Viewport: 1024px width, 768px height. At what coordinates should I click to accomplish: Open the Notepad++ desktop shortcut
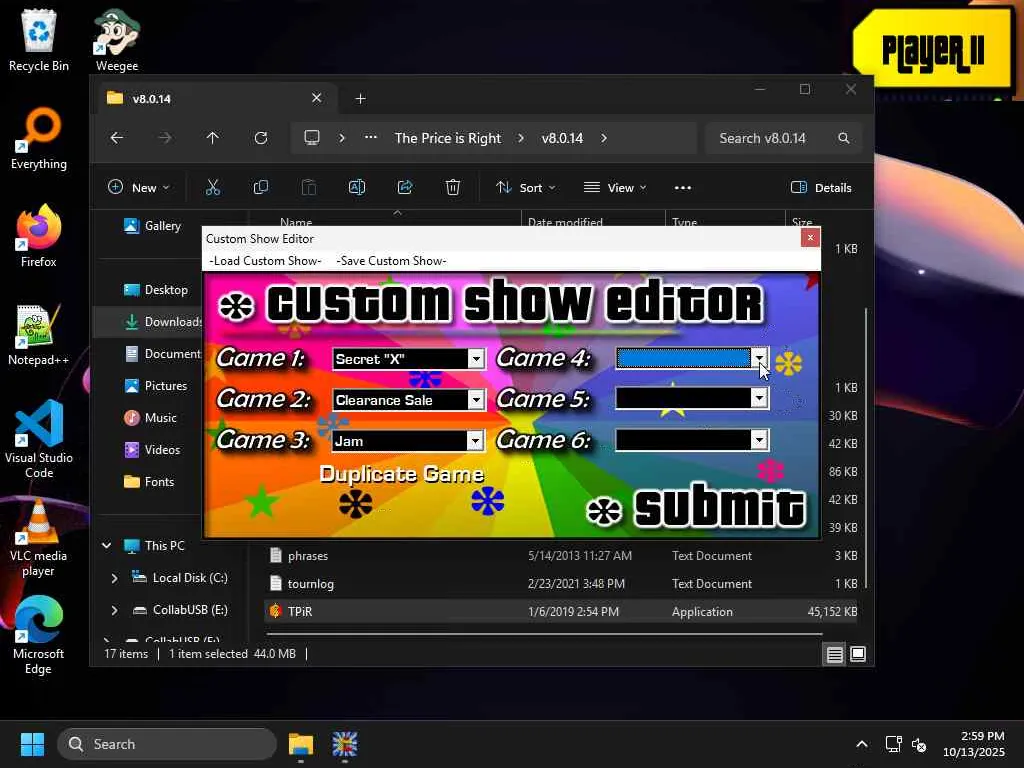39,334
